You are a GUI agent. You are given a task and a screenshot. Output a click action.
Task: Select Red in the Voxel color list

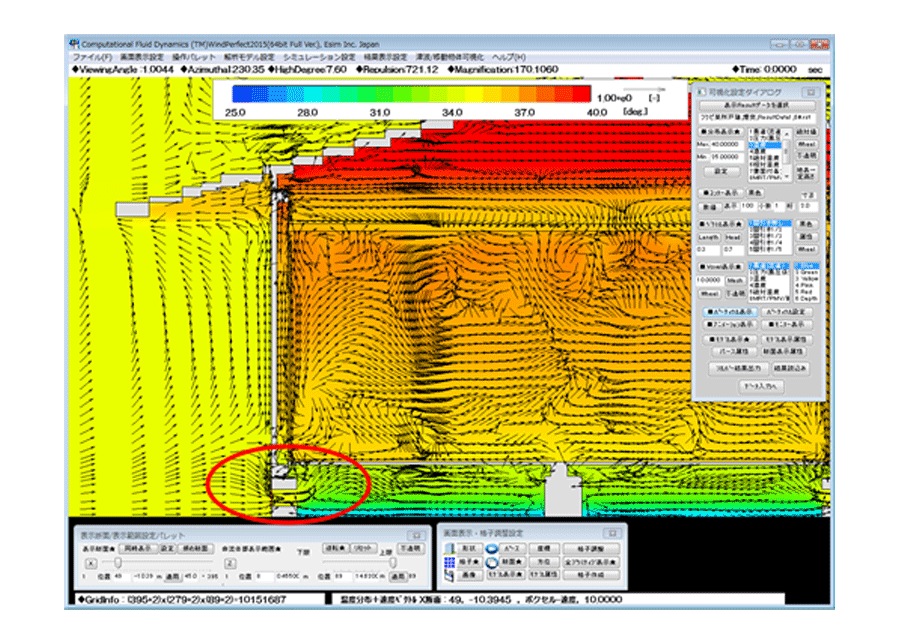click(807, 292)
